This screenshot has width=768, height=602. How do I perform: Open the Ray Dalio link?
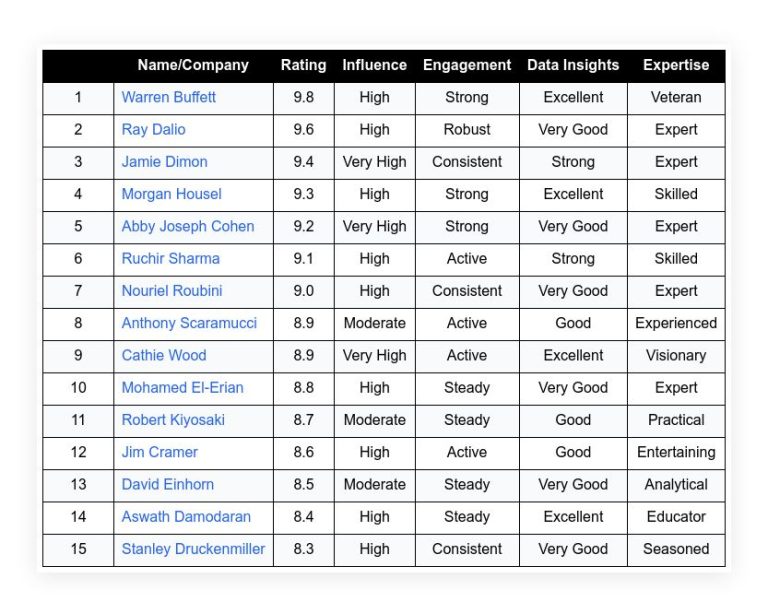pos(153,129)
